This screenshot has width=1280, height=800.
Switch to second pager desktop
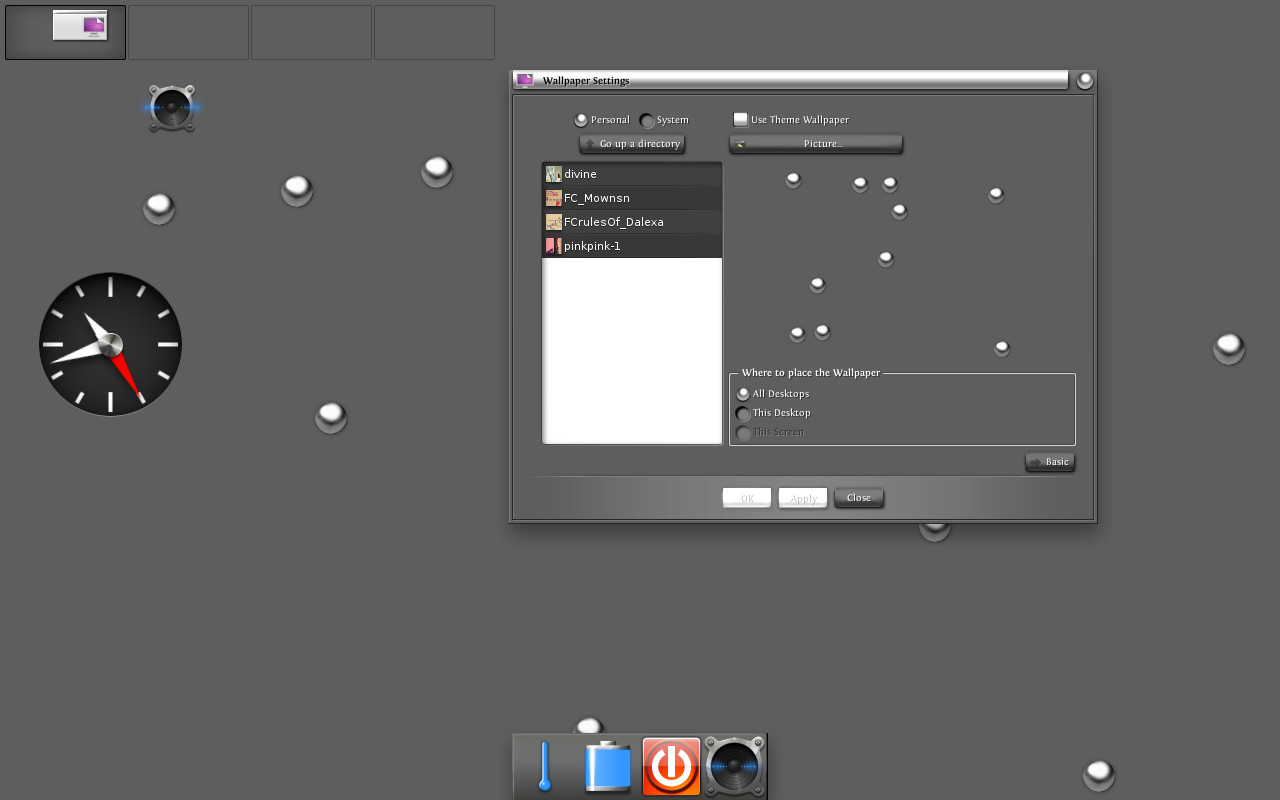pyautogui.click(x=188, y=32)
